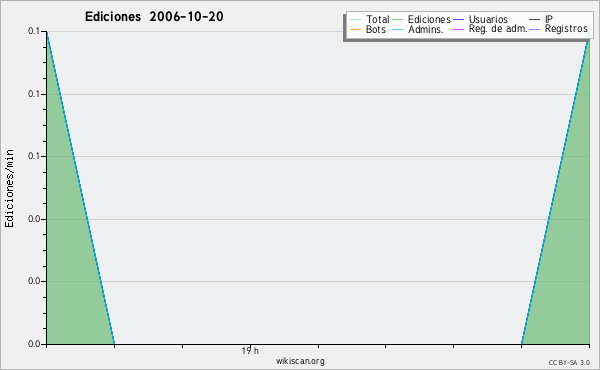Viewport: 600px width, 370px height.
Task: Click the CC BY-SA 3.0 license text
Action: [569, 363]
